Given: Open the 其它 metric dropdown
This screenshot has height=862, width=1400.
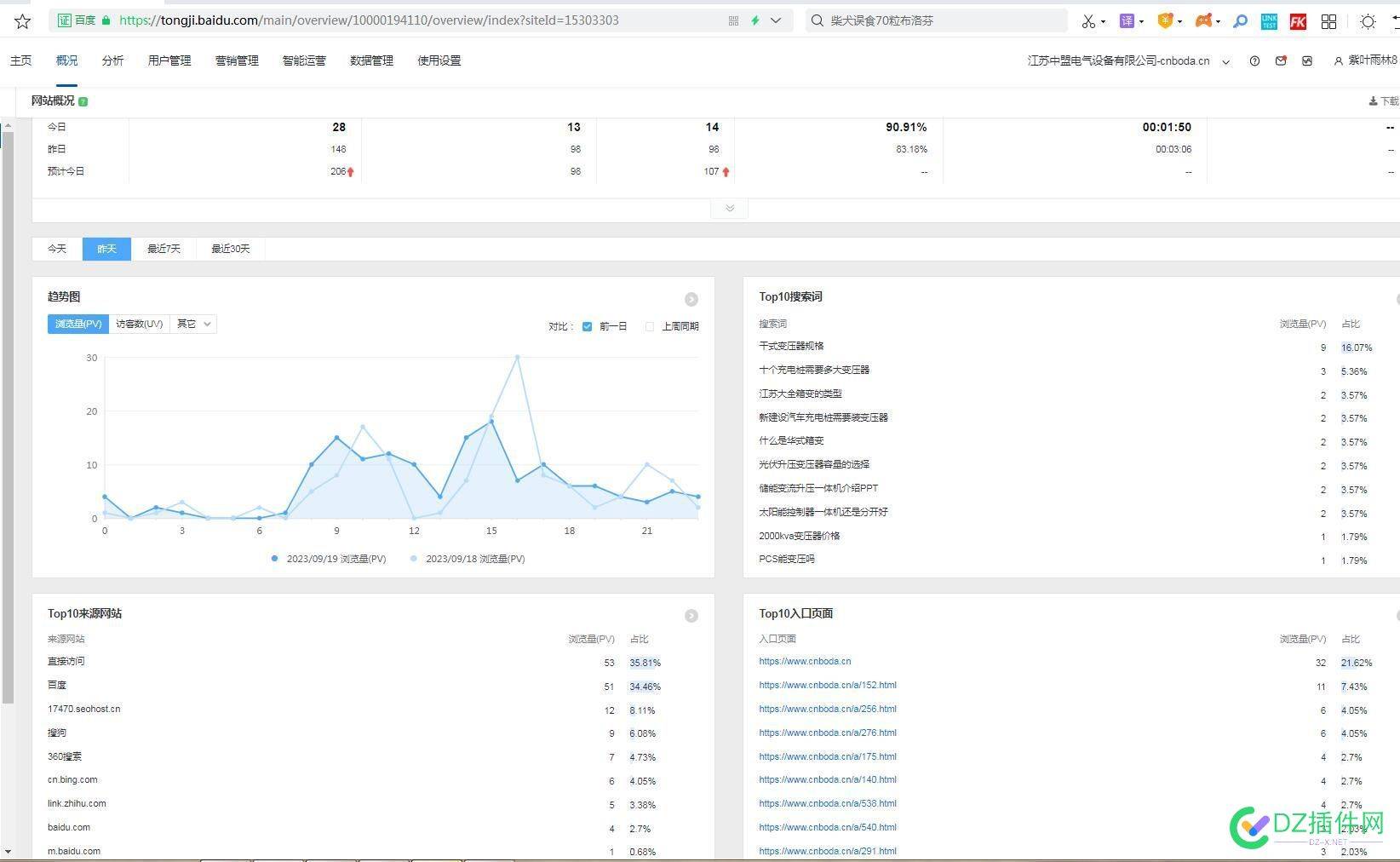Looking at the screenshot, I should click(193, 324).
